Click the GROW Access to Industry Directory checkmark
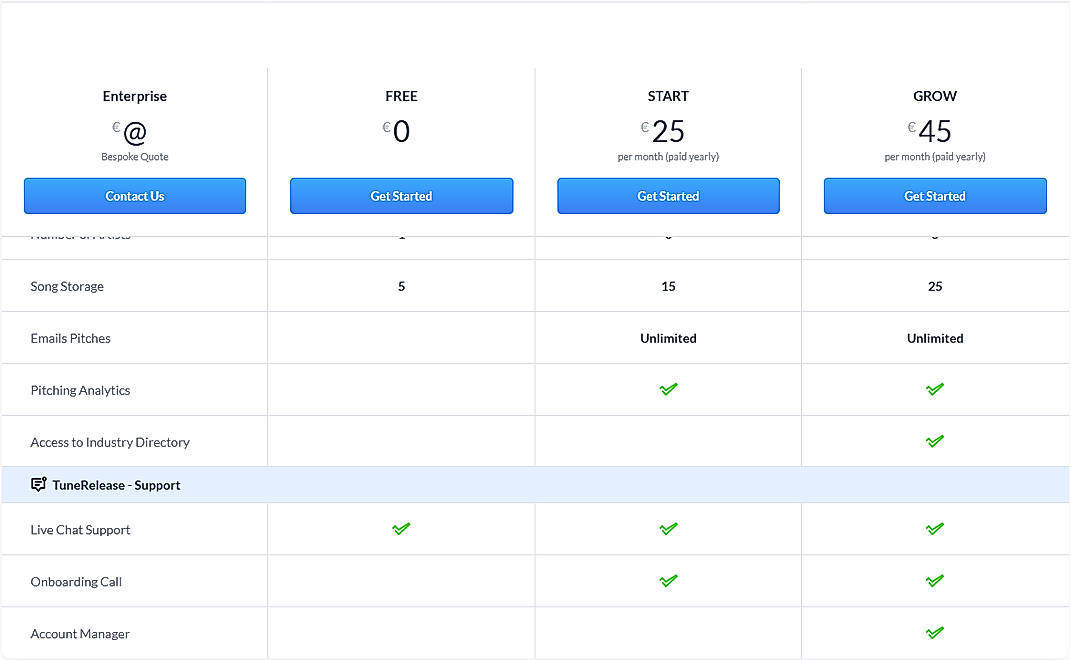This screenshot has width=1070, height=660. coord(934,441)
